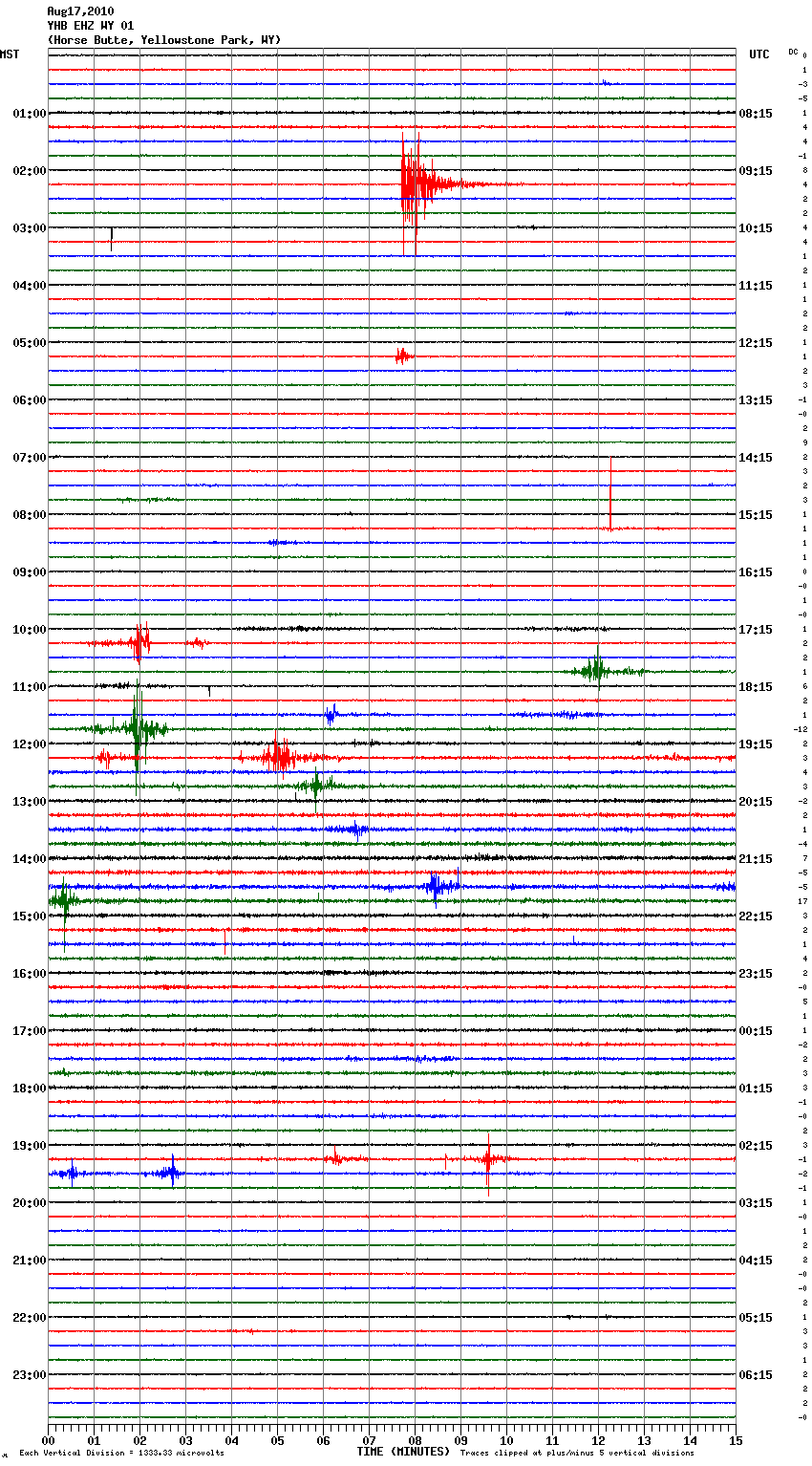Viewport: 812px width, 1466px height.
Task: Click the 04:15 UTC time label
Action: [756, 1261]
